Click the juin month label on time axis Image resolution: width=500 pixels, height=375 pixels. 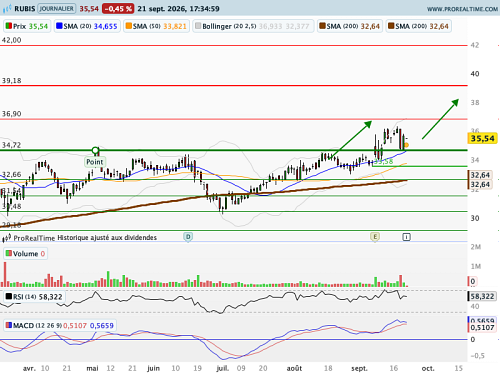(x=153, y=369)
